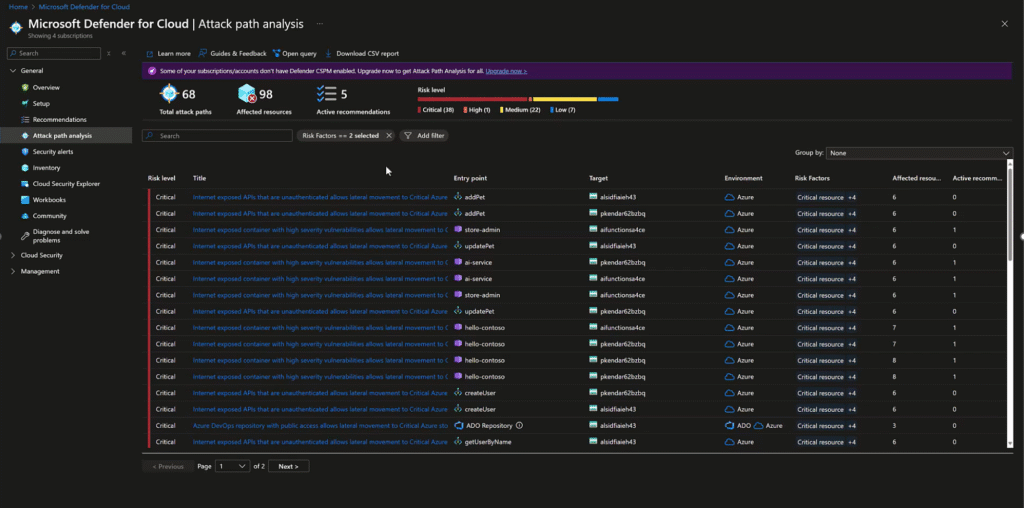Viewport: 1024px width, 508px height.
Task: Click the Download CSV report icon
Action: (329, 54)
